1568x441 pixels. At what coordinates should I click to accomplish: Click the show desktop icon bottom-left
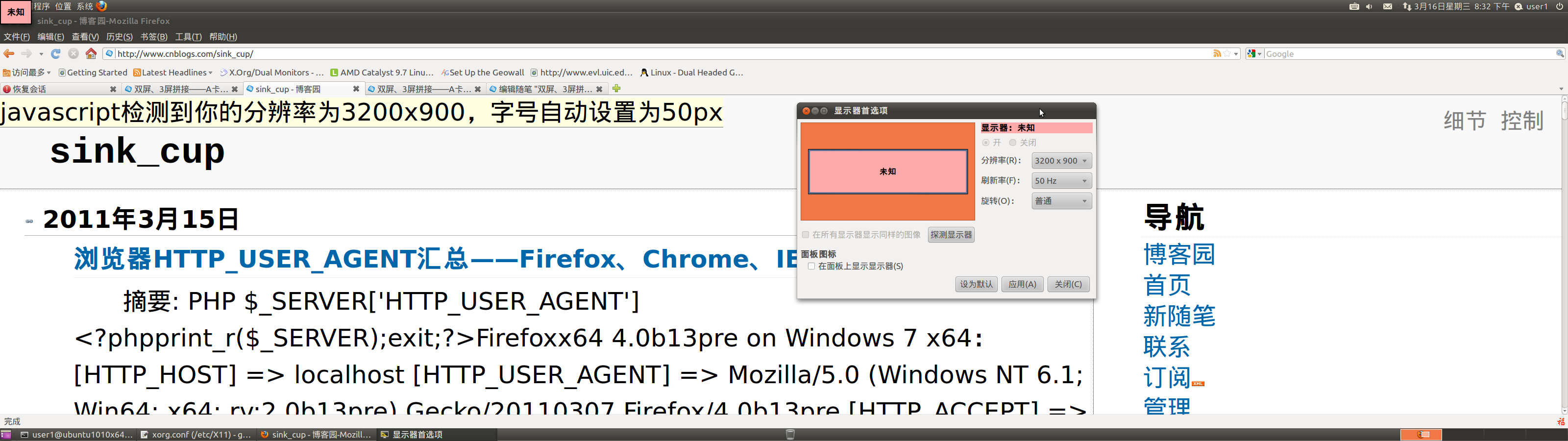tap(6, 434)
